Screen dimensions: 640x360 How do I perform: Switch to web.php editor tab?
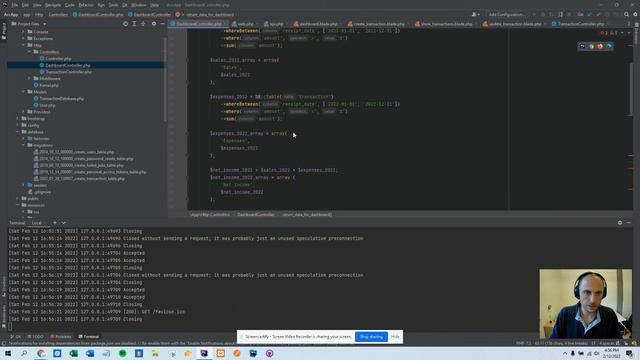click(242, 24)
